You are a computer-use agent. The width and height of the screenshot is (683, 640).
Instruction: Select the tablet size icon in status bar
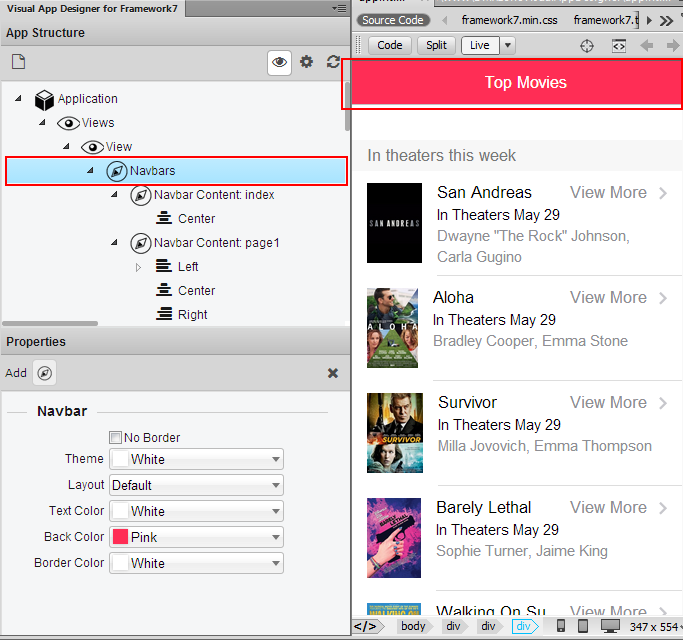pyautogui.click(x=582, y=626)
